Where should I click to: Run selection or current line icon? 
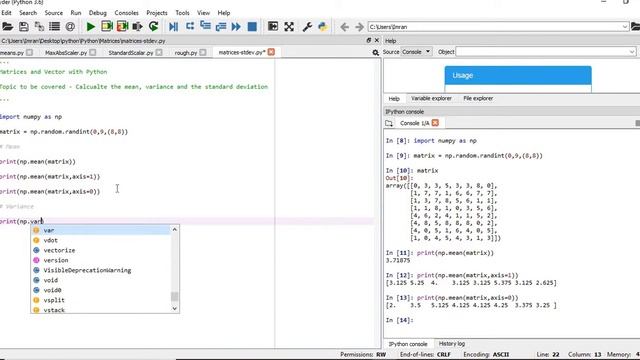(138, 27)
